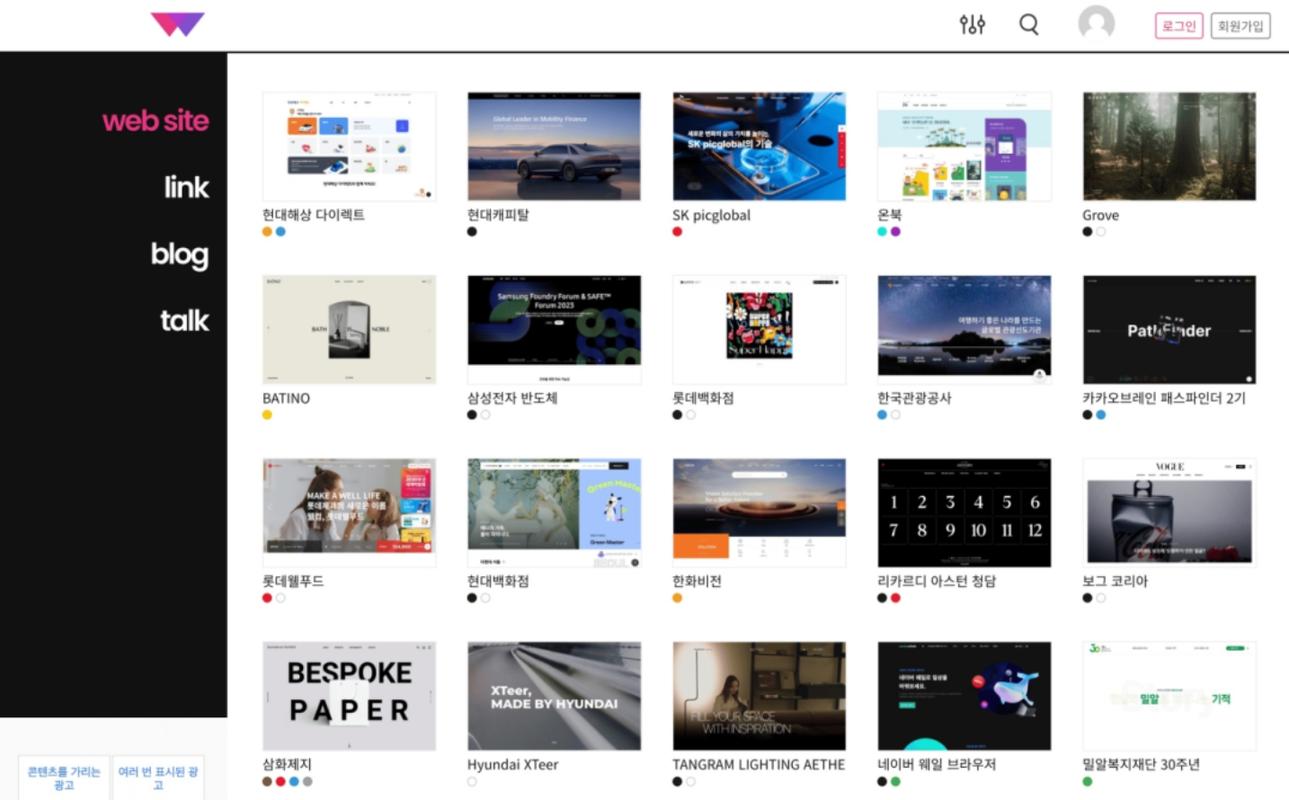
Task: Click the 현대캐피탈 title link
Action: (x=497, y=215)
